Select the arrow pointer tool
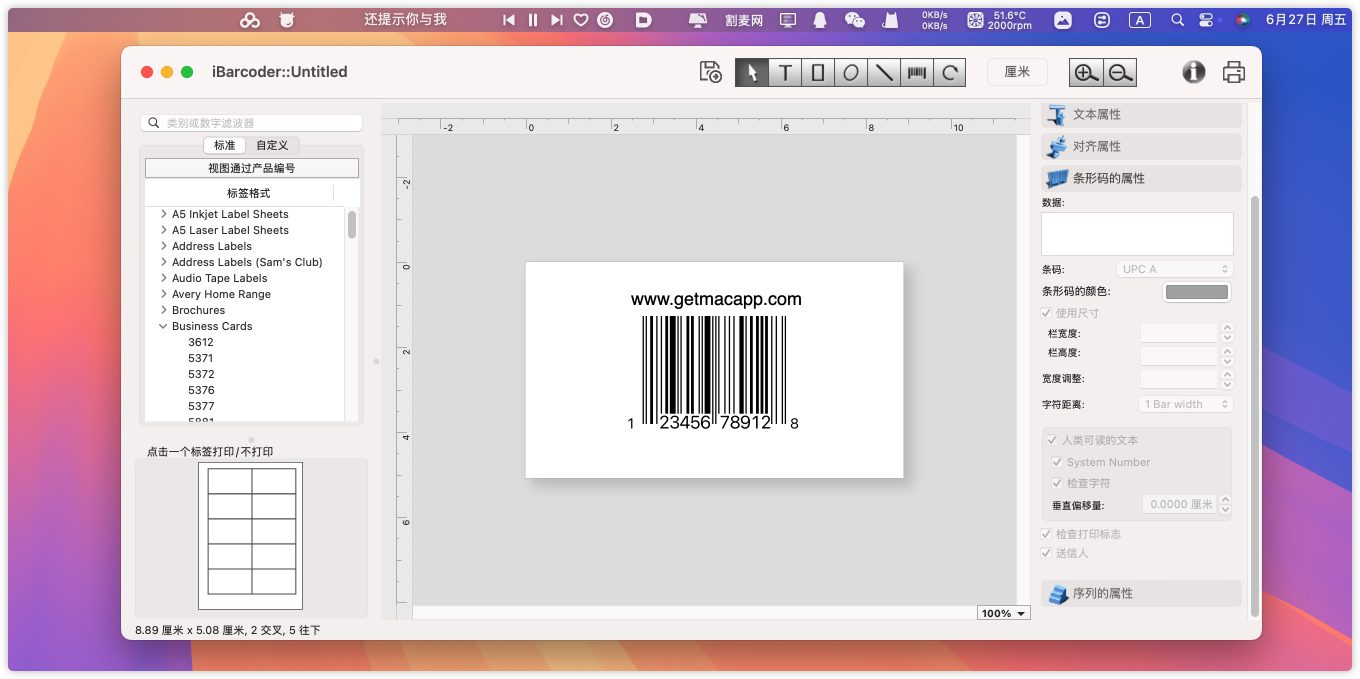The width and height of the screenshot is (1360, 679). click(752, 72)
